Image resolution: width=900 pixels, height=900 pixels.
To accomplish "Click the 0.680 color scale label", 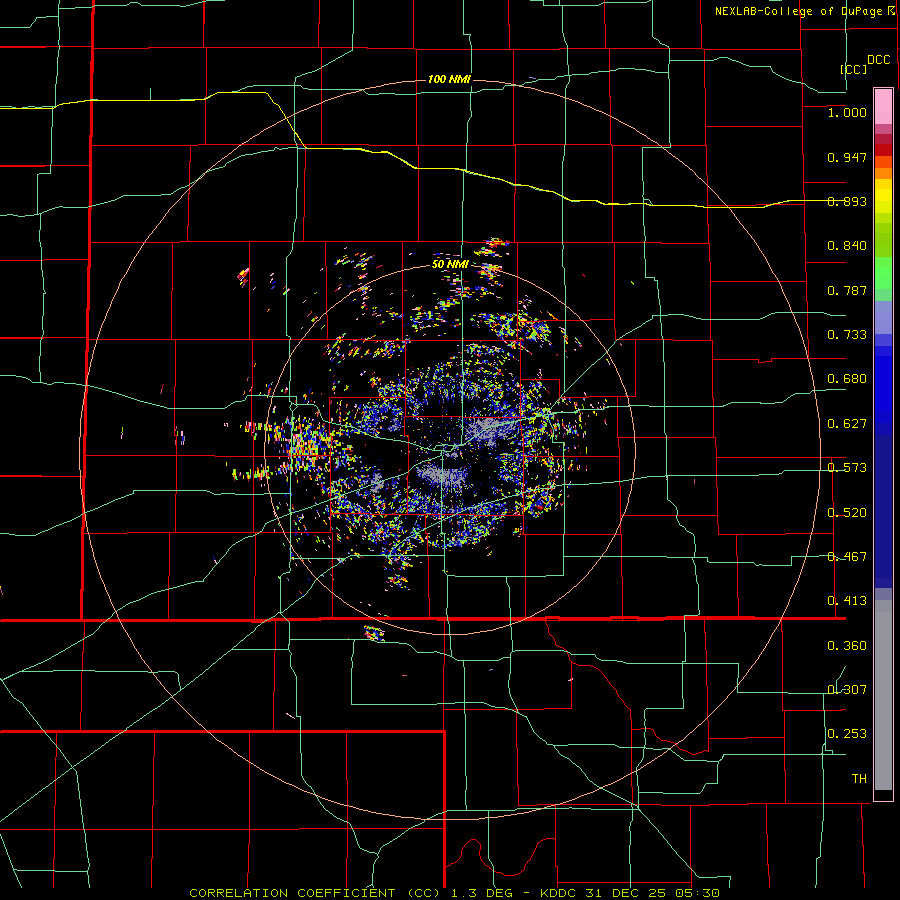I will (847, 379).
